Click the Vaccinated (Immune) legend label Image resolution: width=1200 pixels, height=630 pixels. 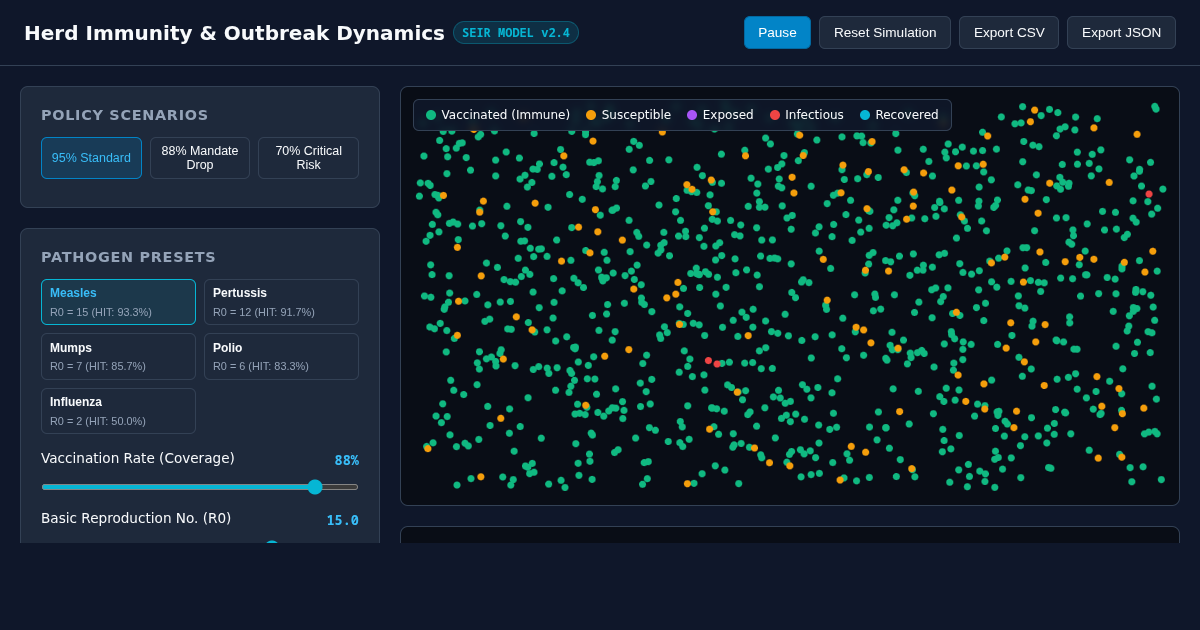point(506,115)
